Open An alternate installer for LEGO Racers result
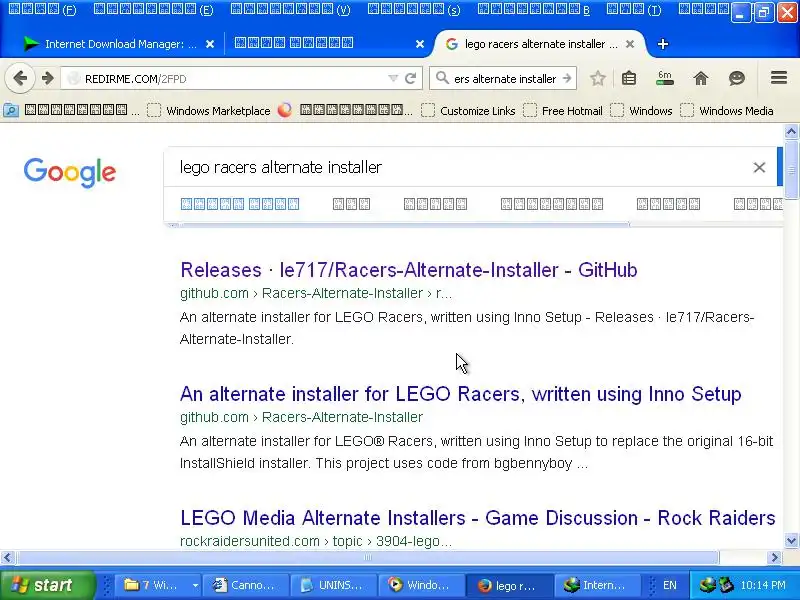The height and width of the screenshot is (600, 800). pyautogui.click(x=461, y=394)
